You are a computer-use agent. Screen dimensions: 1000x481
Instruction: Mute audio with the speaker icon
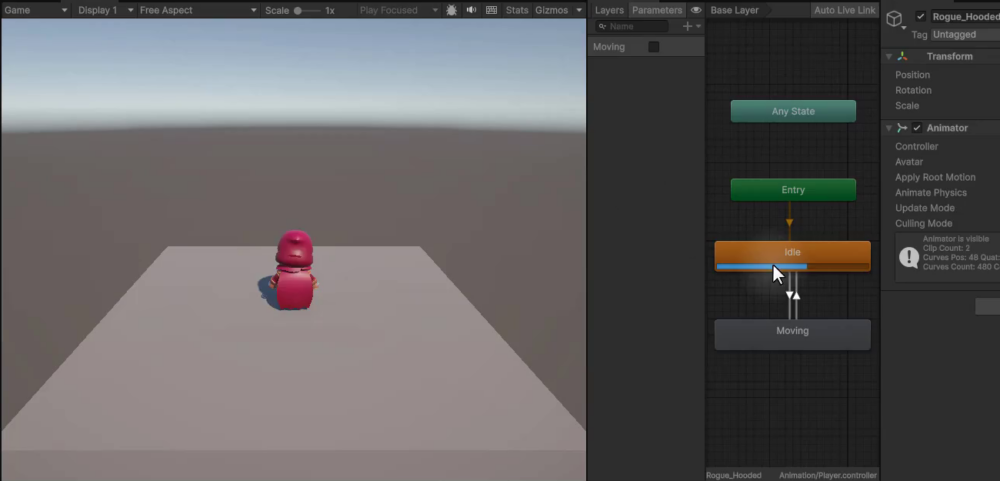point(471,10)
